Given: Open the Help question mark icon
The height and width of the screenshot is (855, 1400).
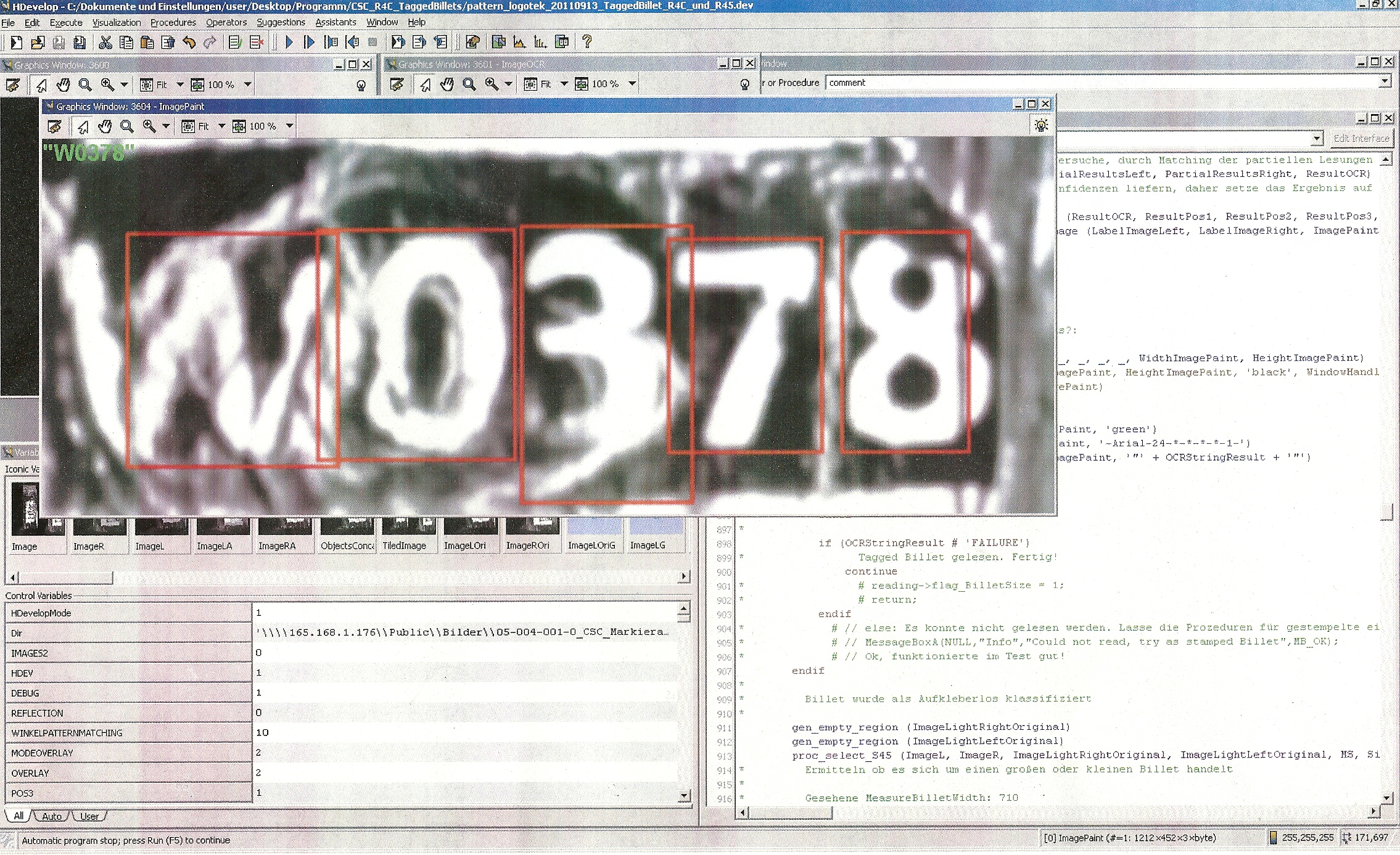Looking at the screenshot, I should 587,41.
